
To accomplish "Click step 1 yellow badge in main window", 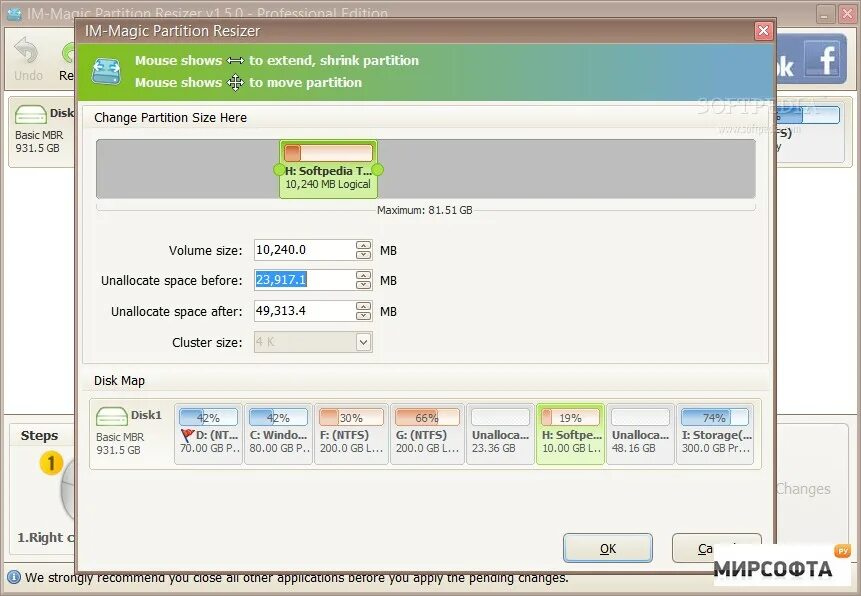I will click(x=51, y=463).
